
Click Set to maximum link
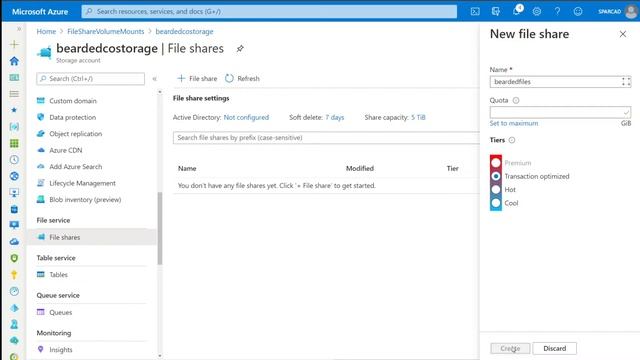click(514, 123)
